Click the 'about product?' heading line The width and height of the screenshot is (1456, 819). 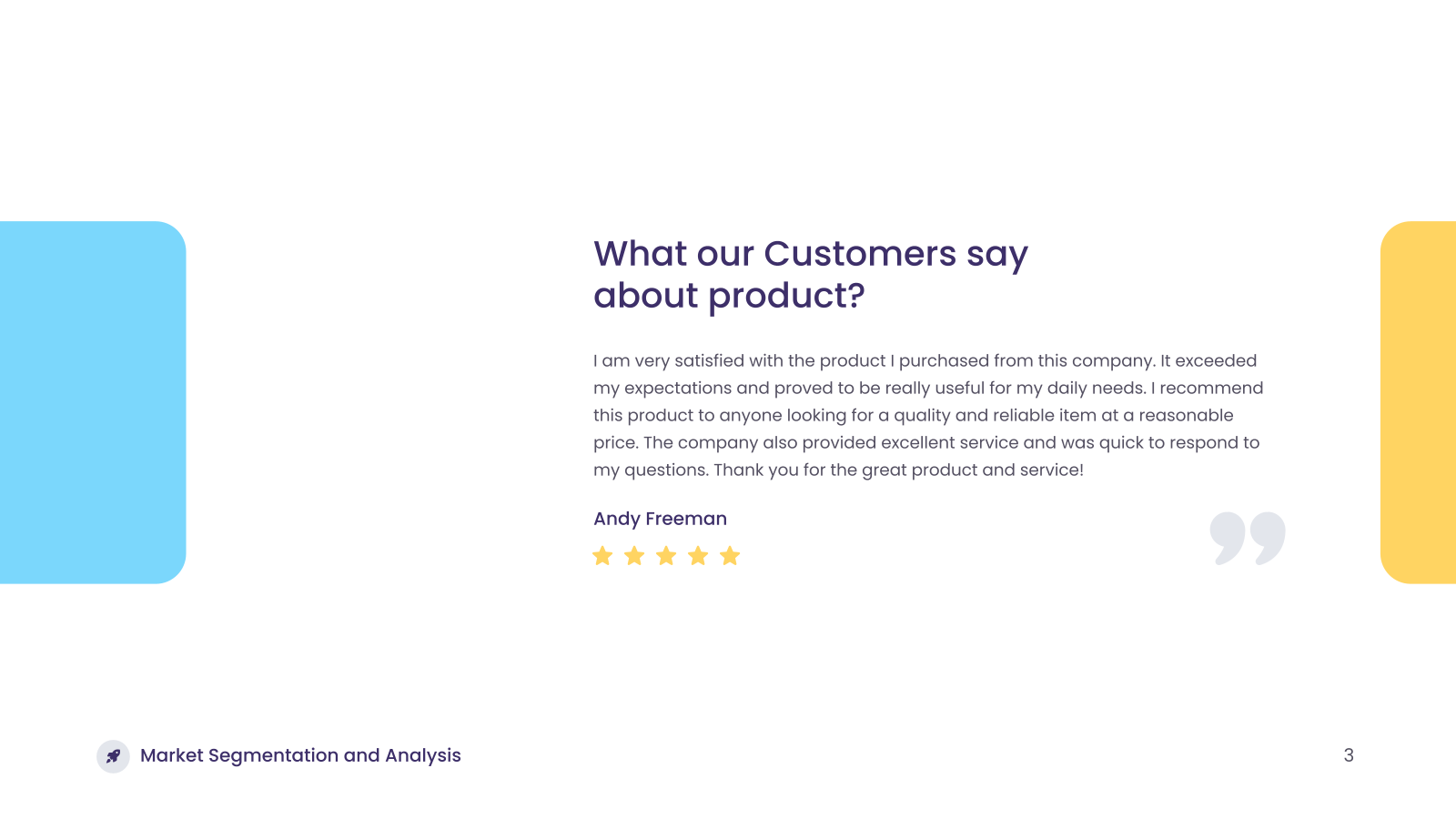coord(729,297)
